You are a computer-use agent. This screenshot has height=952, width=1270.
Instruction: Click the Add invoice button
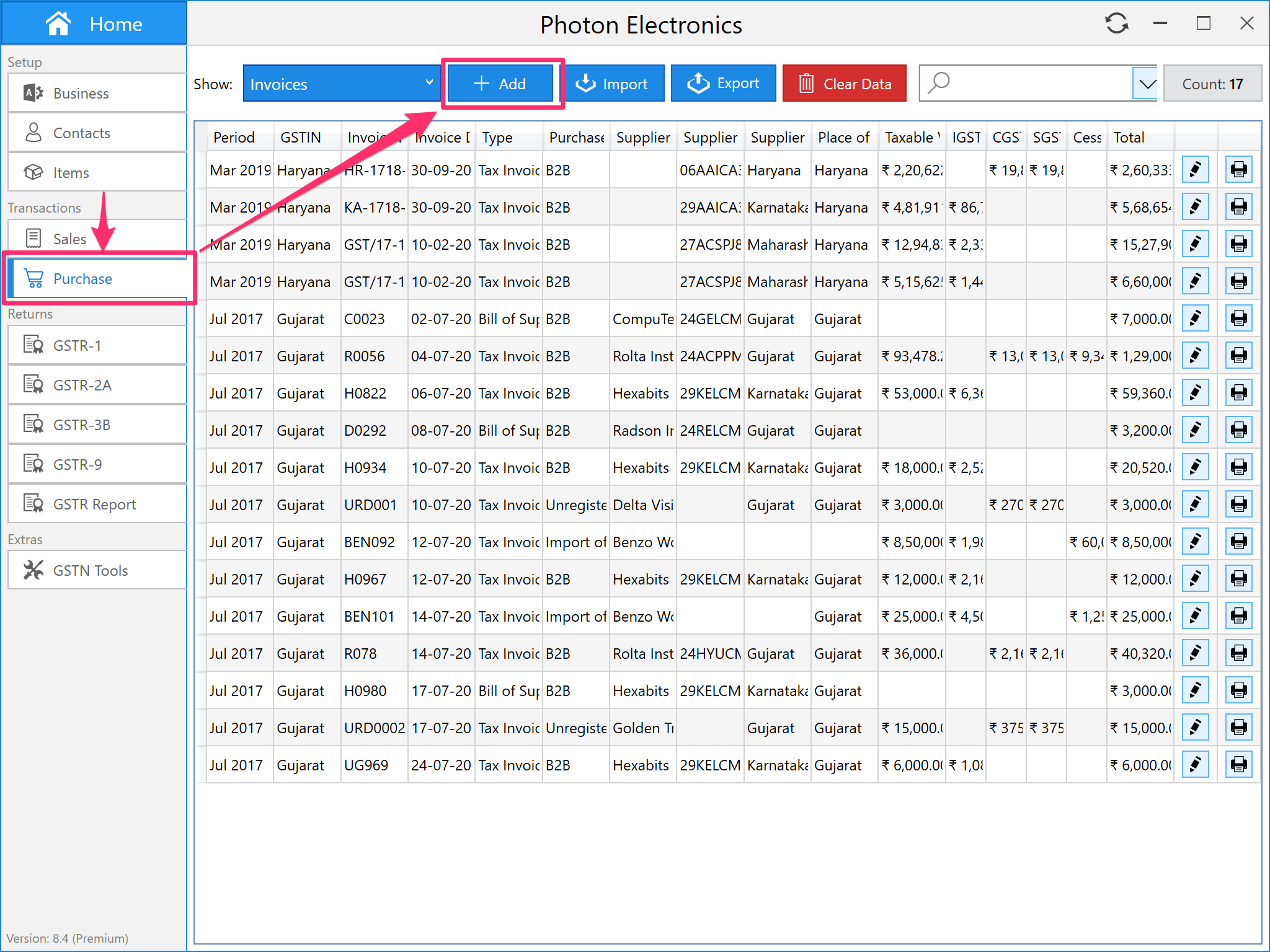click(500, 83)
